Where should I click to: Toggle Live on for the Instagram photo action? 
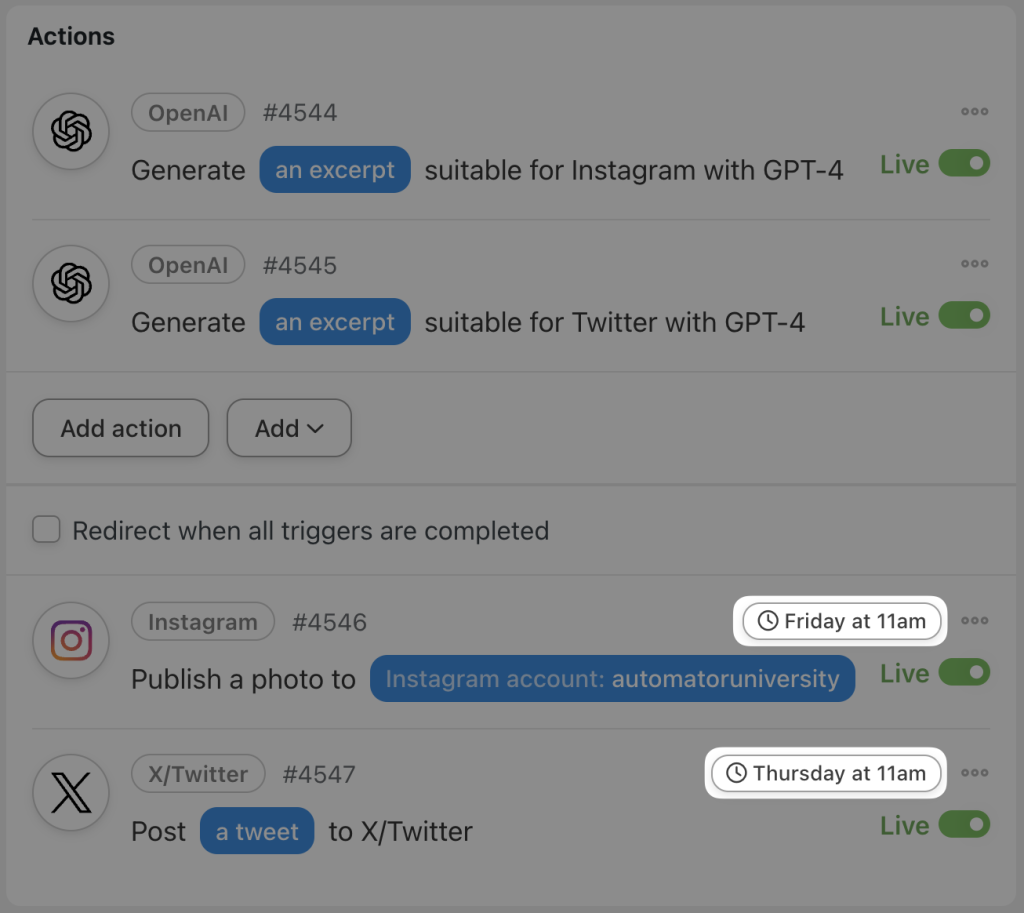963,673
